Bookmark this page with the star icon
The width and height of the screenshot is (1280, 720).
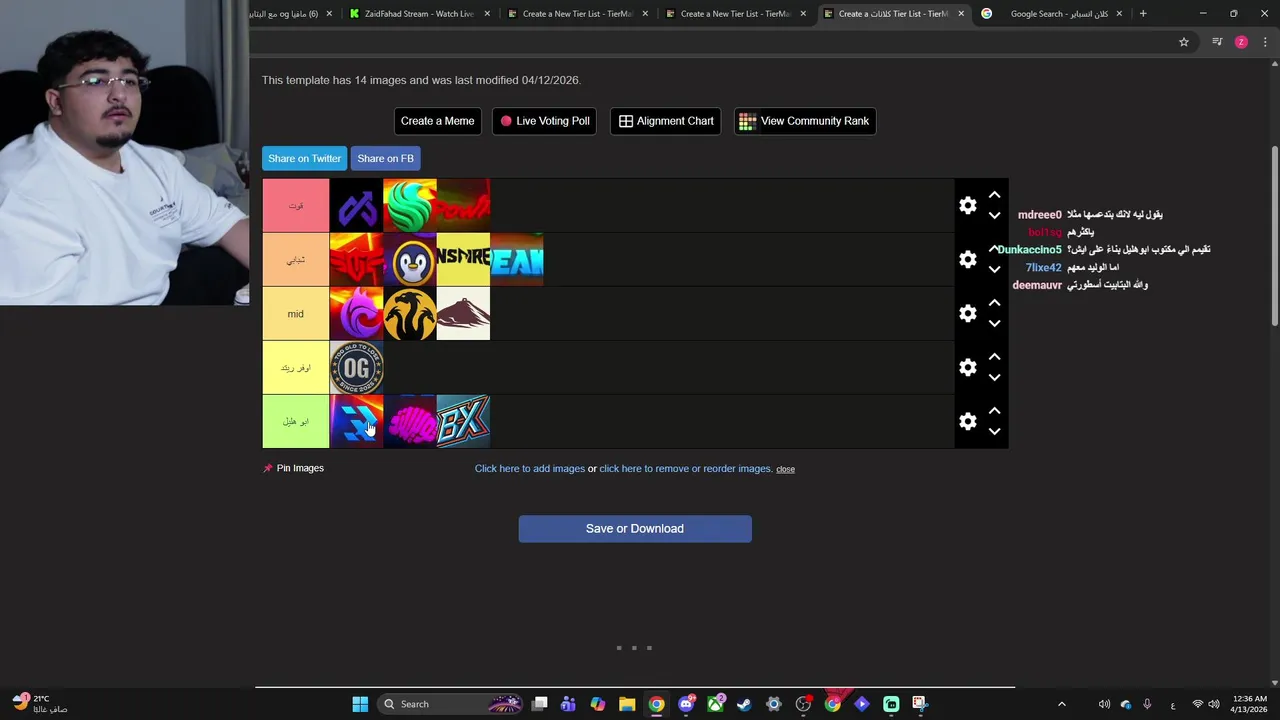tap(1184, 42)
